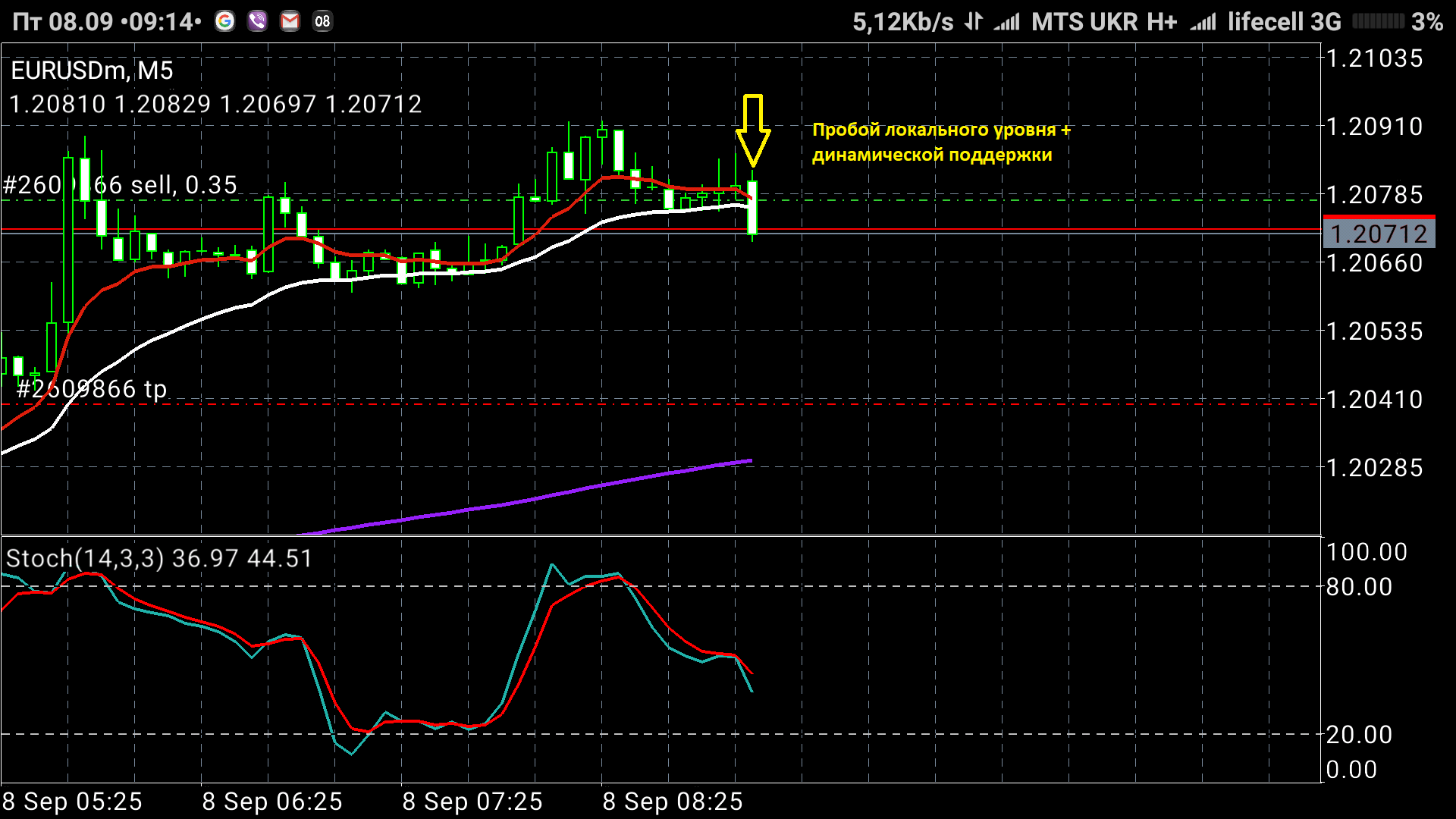Screen dimensions: 1456x819
Task: Tap the battery level indicator
Action: [1378, 21]
